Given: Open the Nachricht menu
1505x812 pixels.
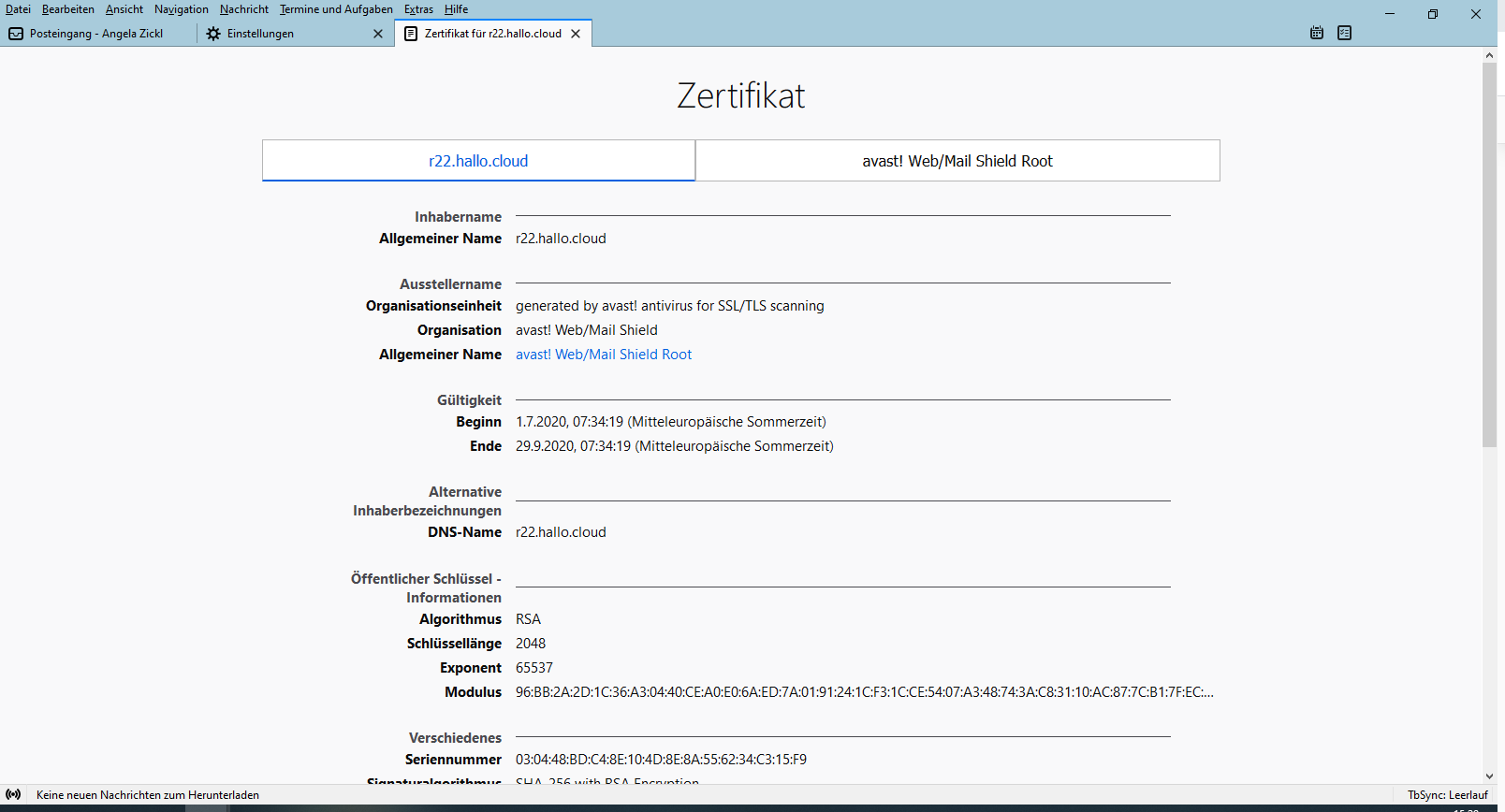Looking at the screenshot, I should point(244,9).
